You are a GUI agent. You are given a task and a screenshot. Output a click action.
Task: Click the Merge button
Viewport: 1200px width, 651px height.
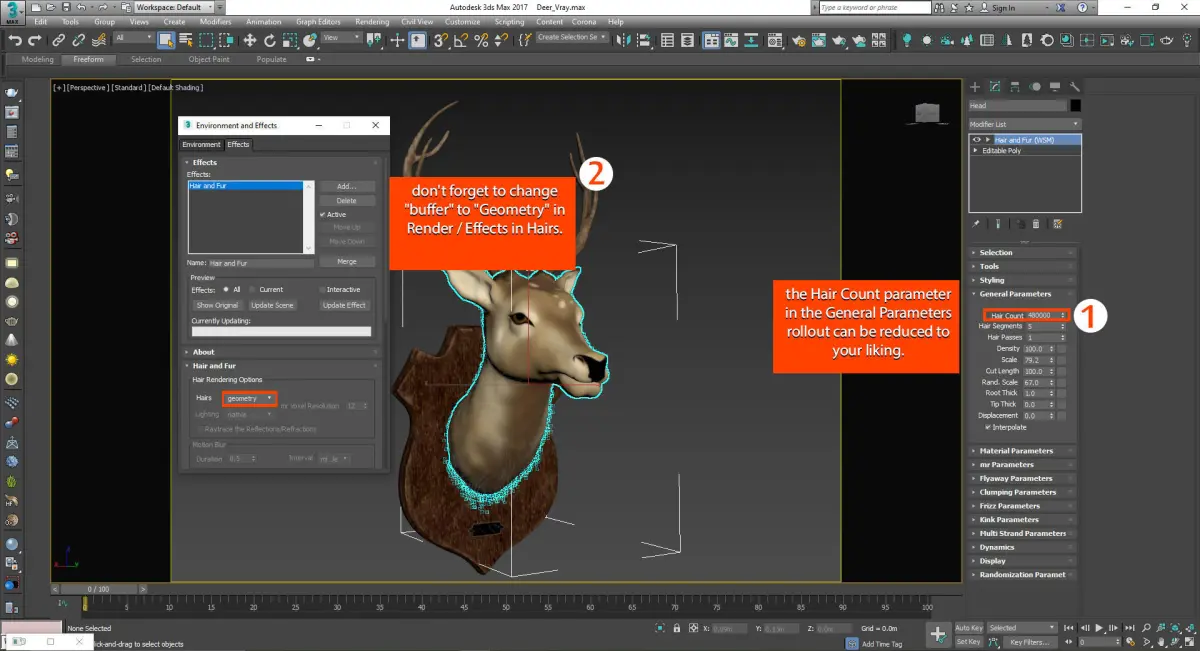[x=346, y=262]
